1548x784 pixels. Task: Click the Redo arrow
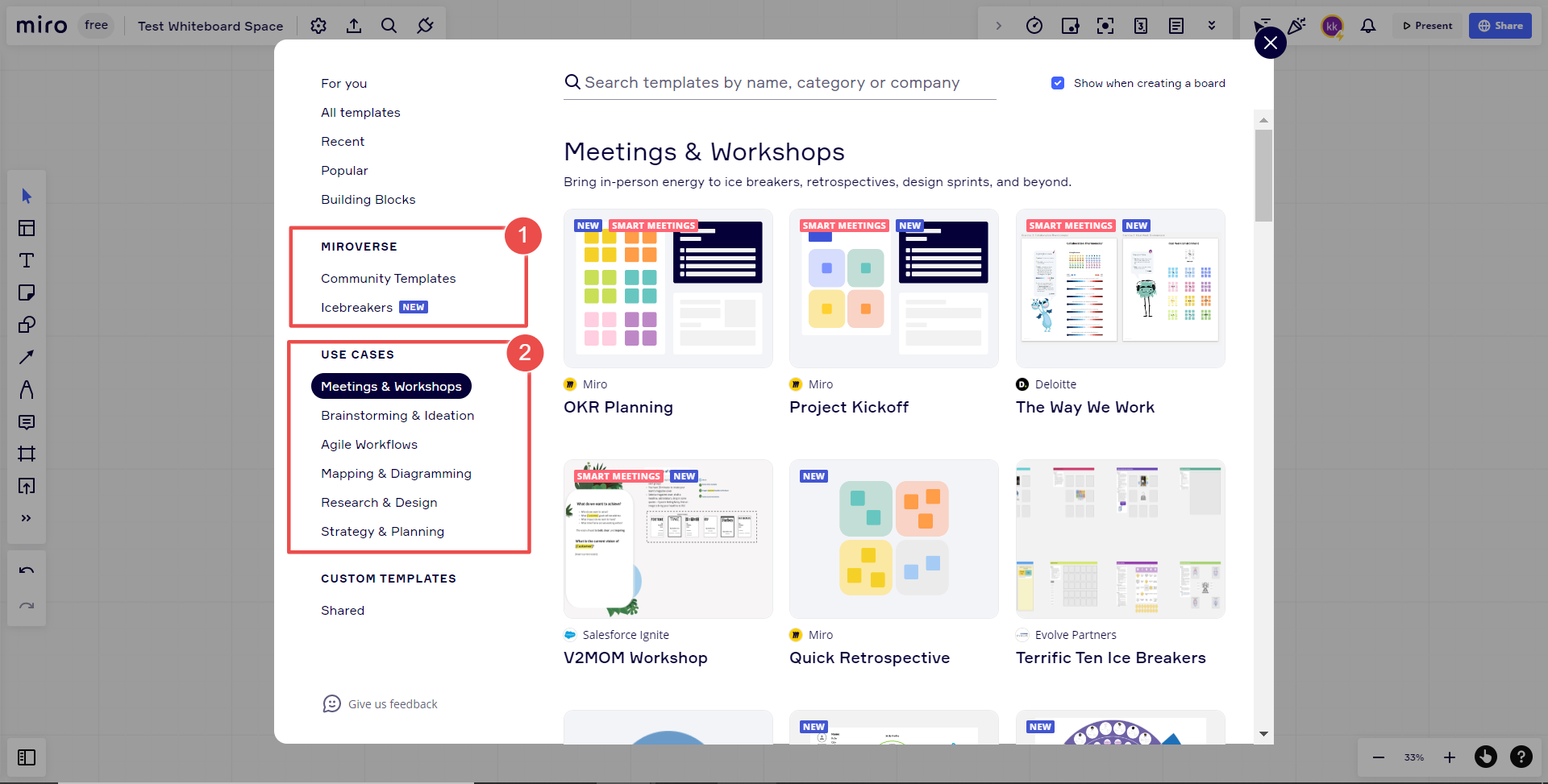click(27, 606)
